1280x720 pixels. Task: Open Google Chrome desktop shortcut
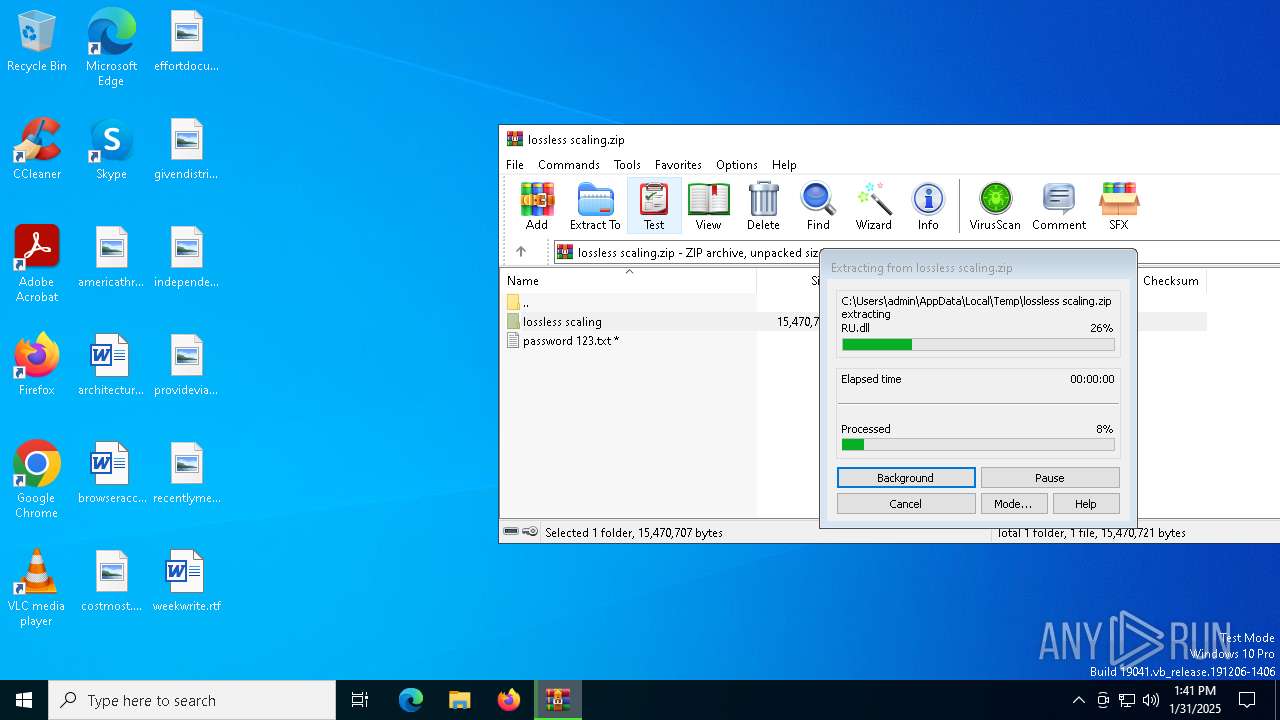click(37, 480)
